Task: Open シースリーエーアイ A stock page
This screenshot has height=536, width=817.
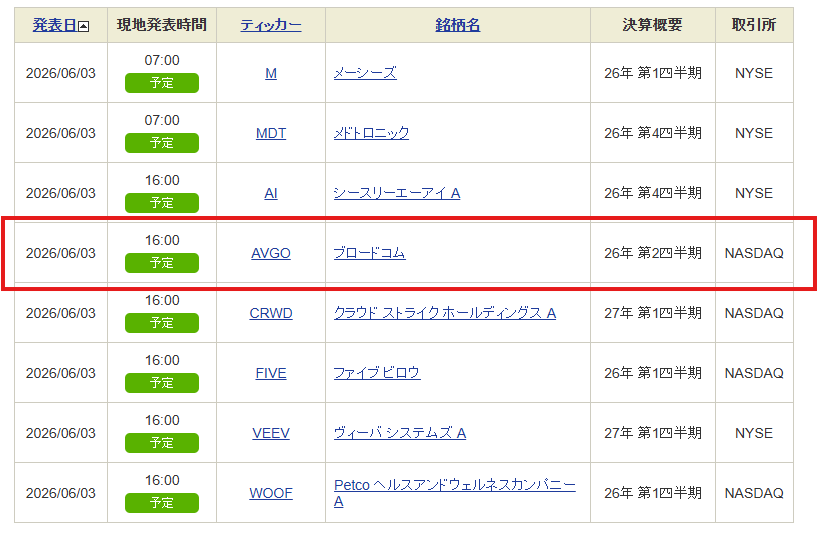Action: click(397, 193)
